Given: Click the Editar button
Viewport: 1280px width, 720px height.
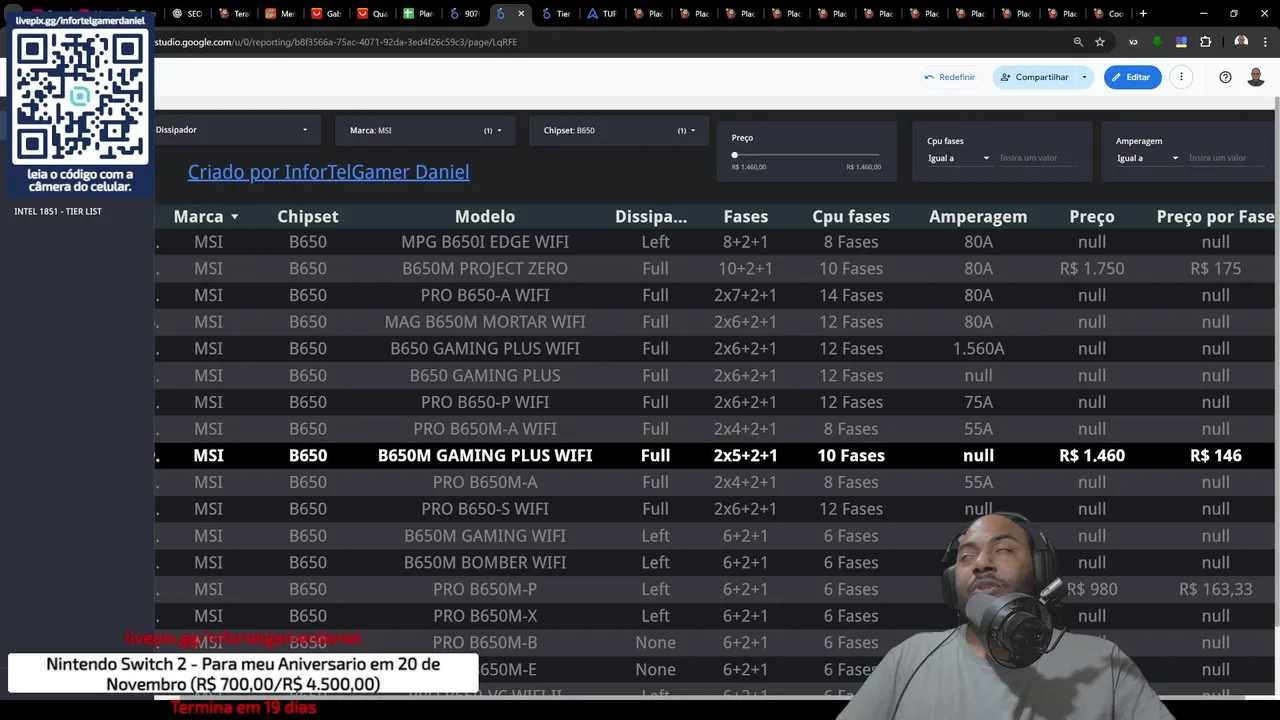Looking at the screenshot, I should tap(1132, 77).
